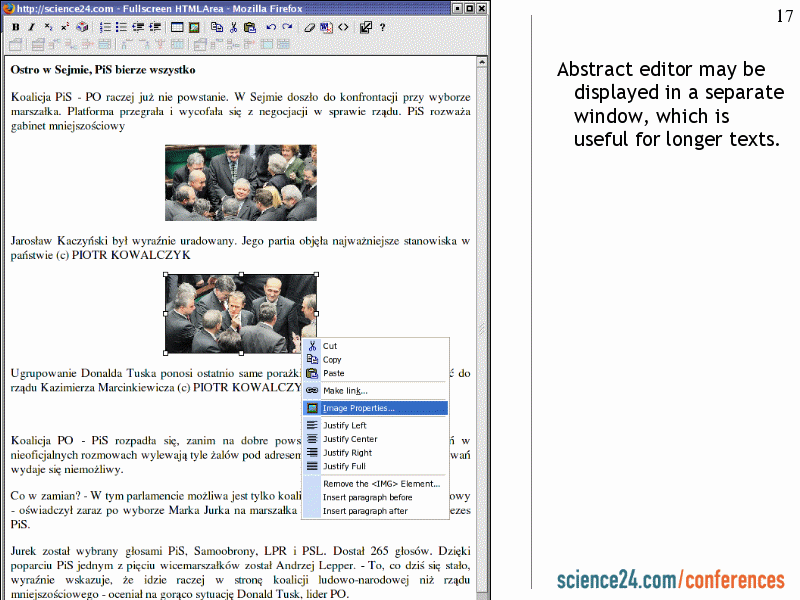The height and width of the screenshot is (600, 800).
Task: Click the science24.com/conferences link
Action: 670,580
